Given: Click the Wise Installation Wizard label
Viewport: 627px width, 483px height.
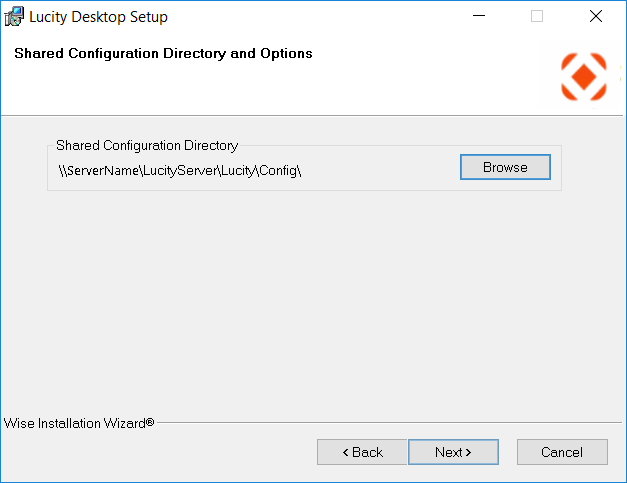Looking at the screenshot, I should pos(78,423).
